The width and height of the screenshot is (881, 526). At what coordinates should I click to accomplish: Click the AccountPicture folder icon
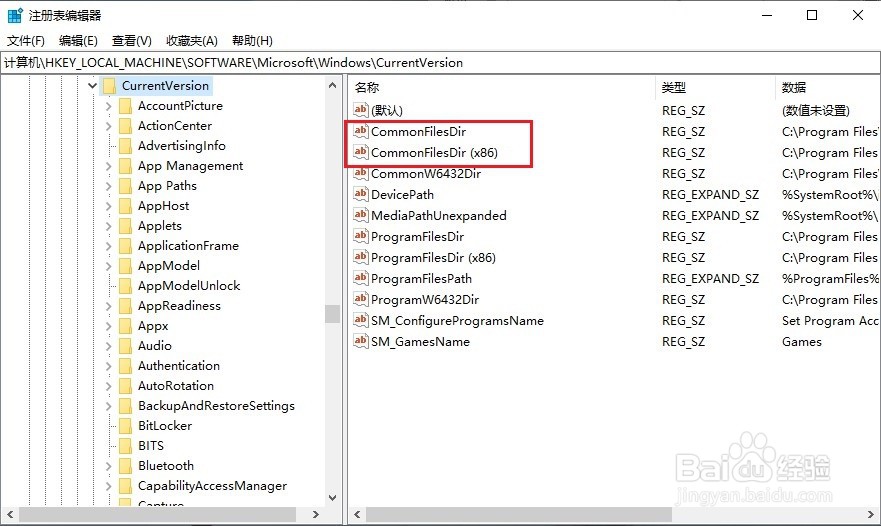coord(125,106)
